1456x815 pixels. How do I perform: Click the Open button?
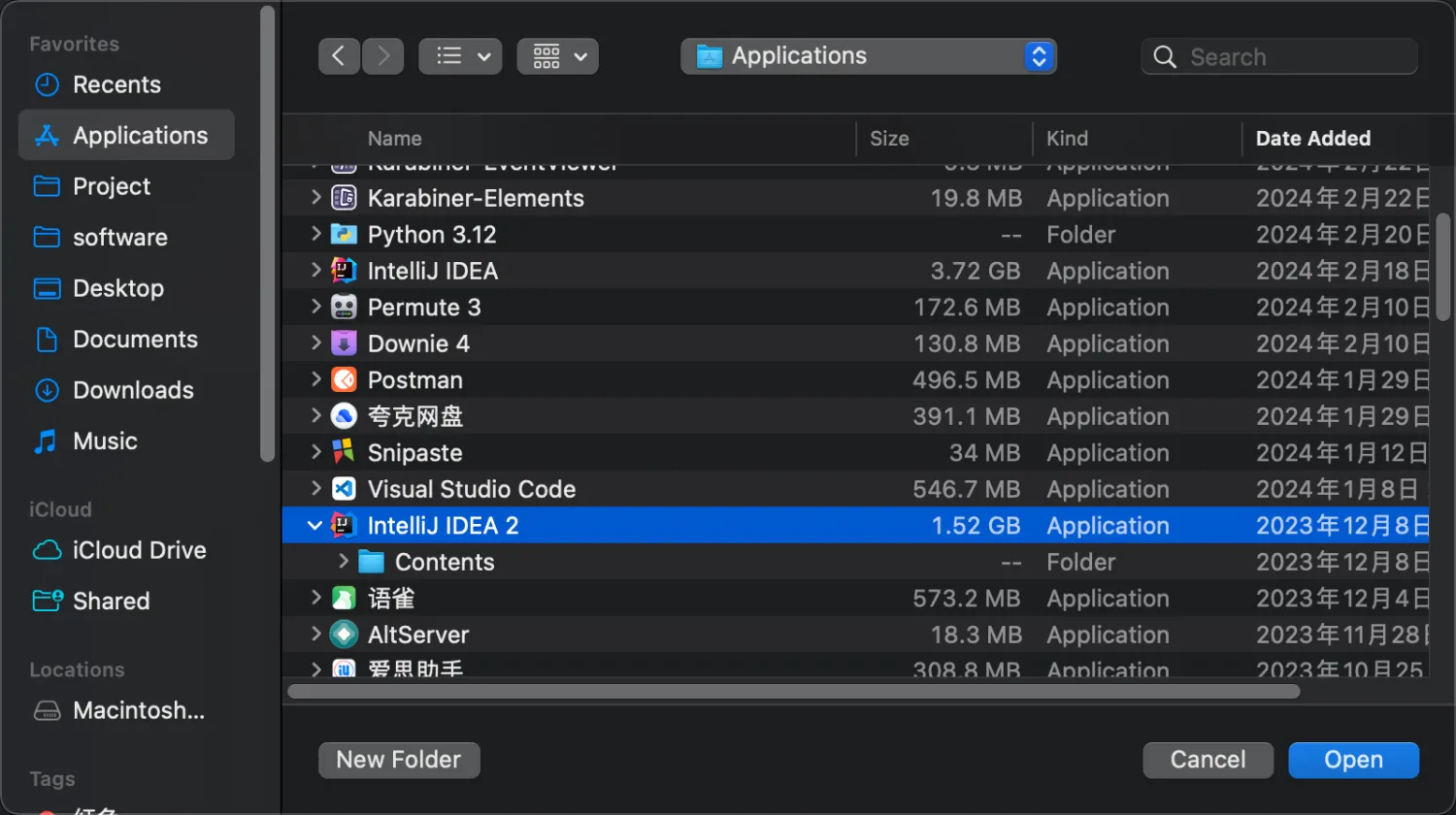1354,760
